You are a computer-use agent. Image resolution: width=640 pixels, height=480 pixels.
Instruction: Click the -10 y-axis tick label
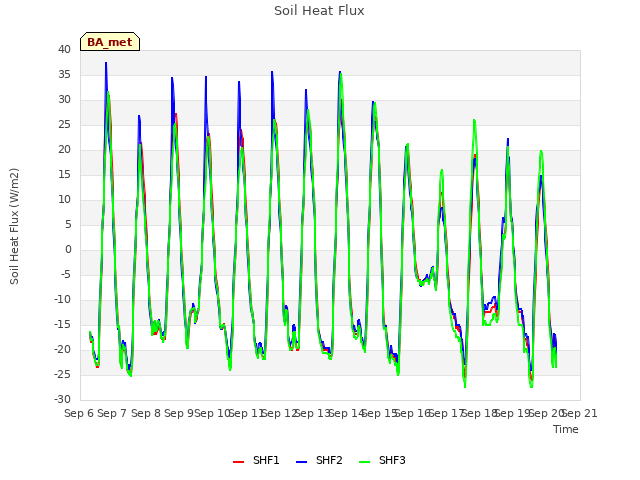[62, 299]
